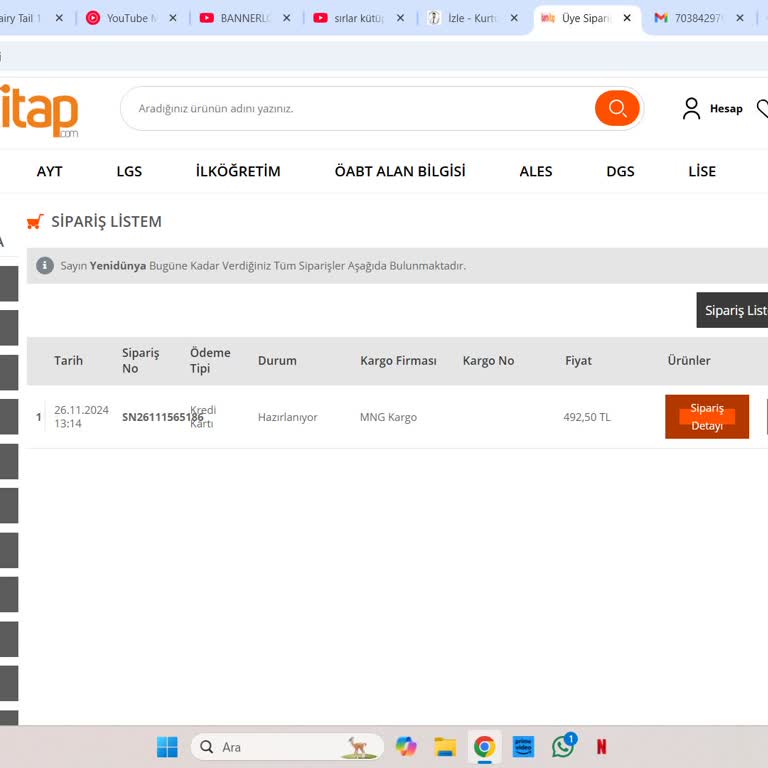The width and height of the screenshot is (768, 768).
Task: Click the Durum column header
Action: click(x=277, y=360)
